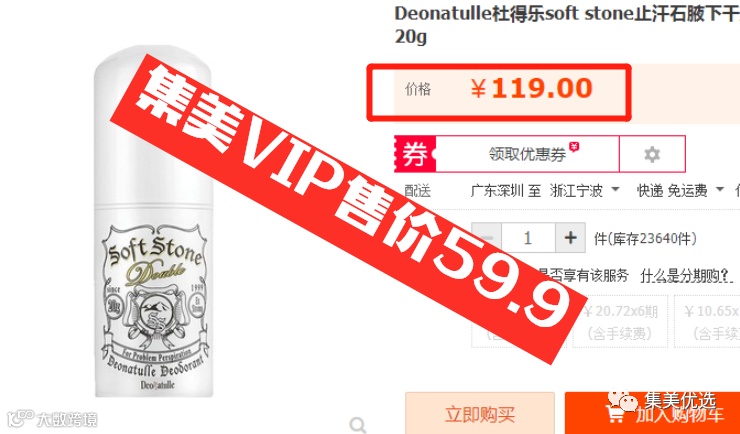
Task: Click the red 券 coupon badge
Action: [x=414, y=154]
